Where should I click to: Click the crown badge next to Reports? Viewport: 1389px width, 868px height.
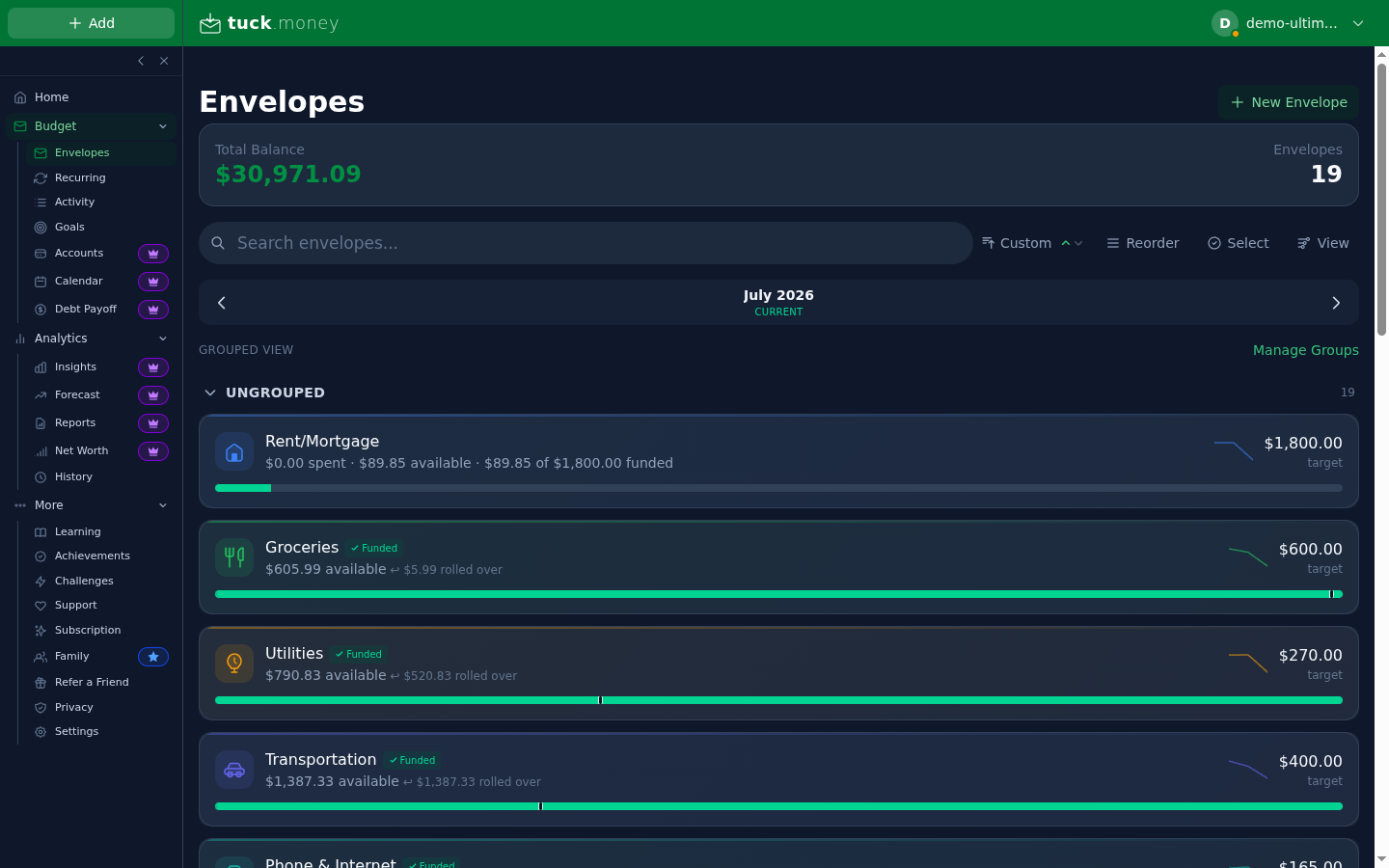pyautogui.click(x=153, y=423)
